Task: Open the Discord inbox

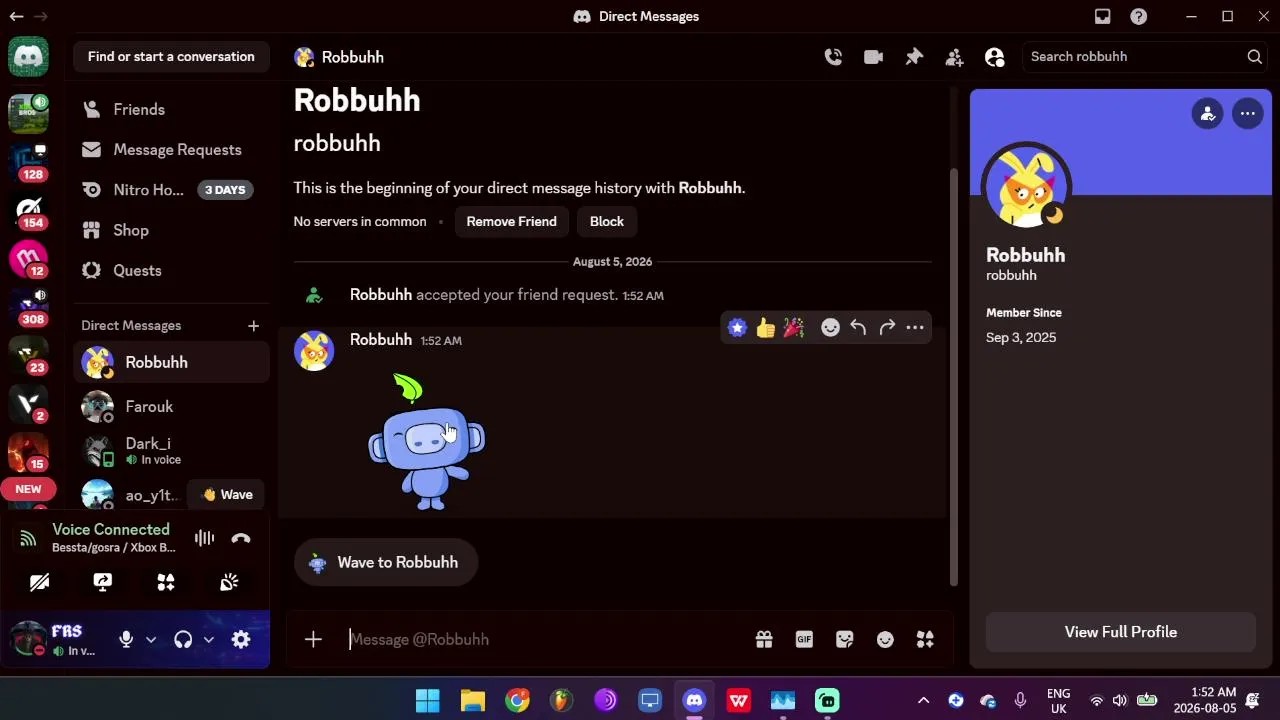Action: click(1102, 16)
